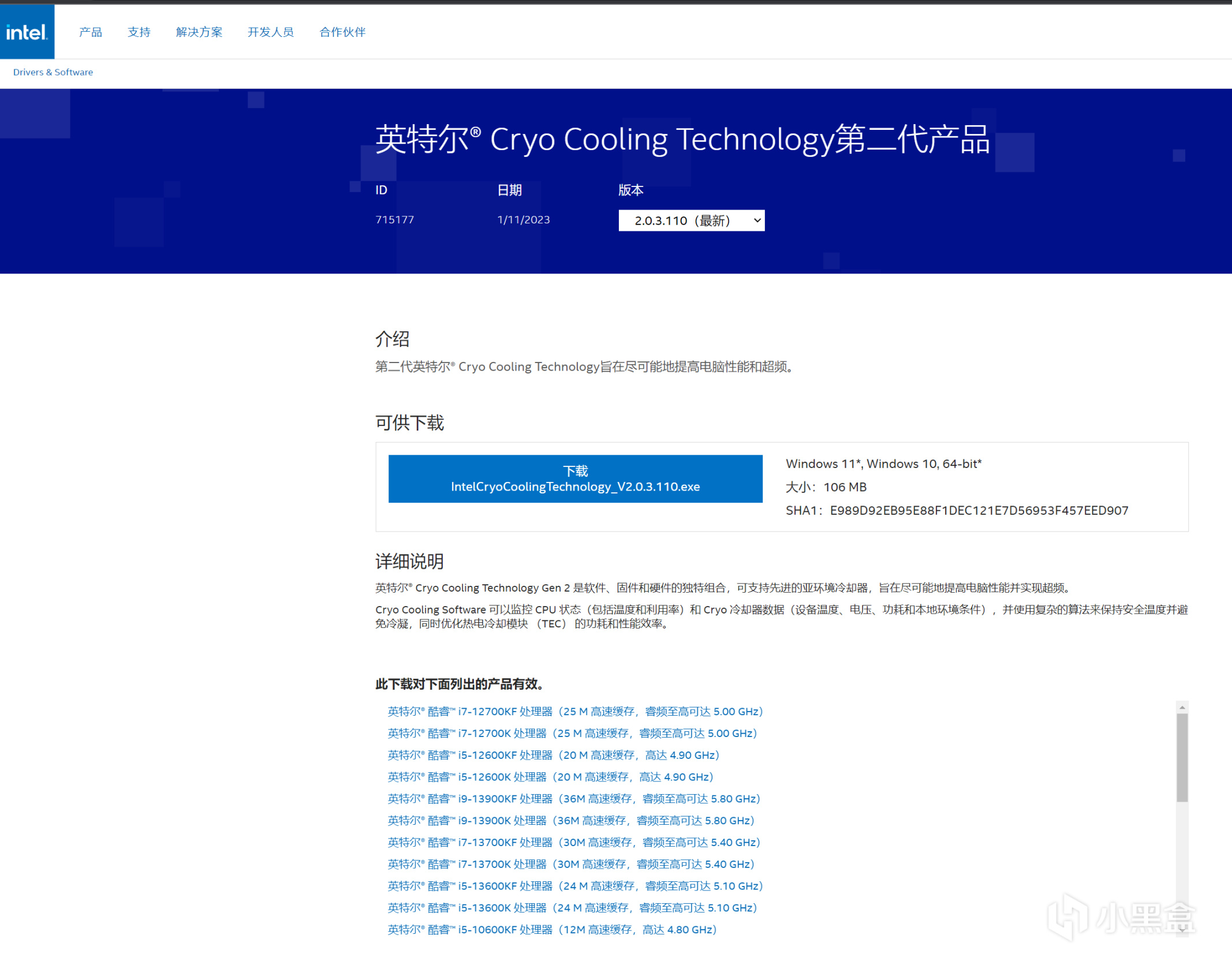Viewport: 1232px width, 965px height.
Task: Click the product list scroll up arrow
Action: pyautogui.click(x=1182, y=707)
